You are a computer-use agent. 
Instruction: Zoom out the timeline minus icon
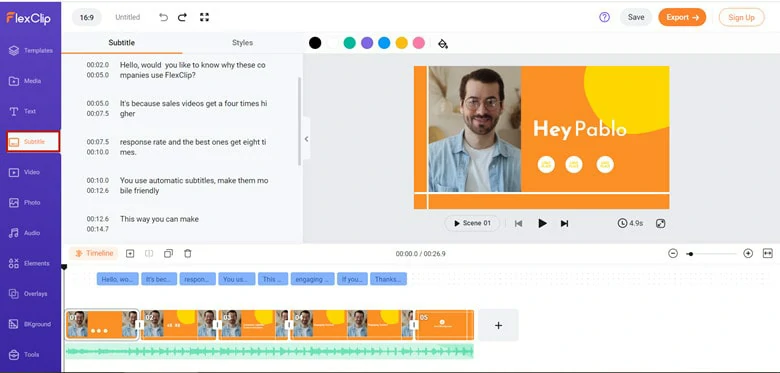[673, 254]
